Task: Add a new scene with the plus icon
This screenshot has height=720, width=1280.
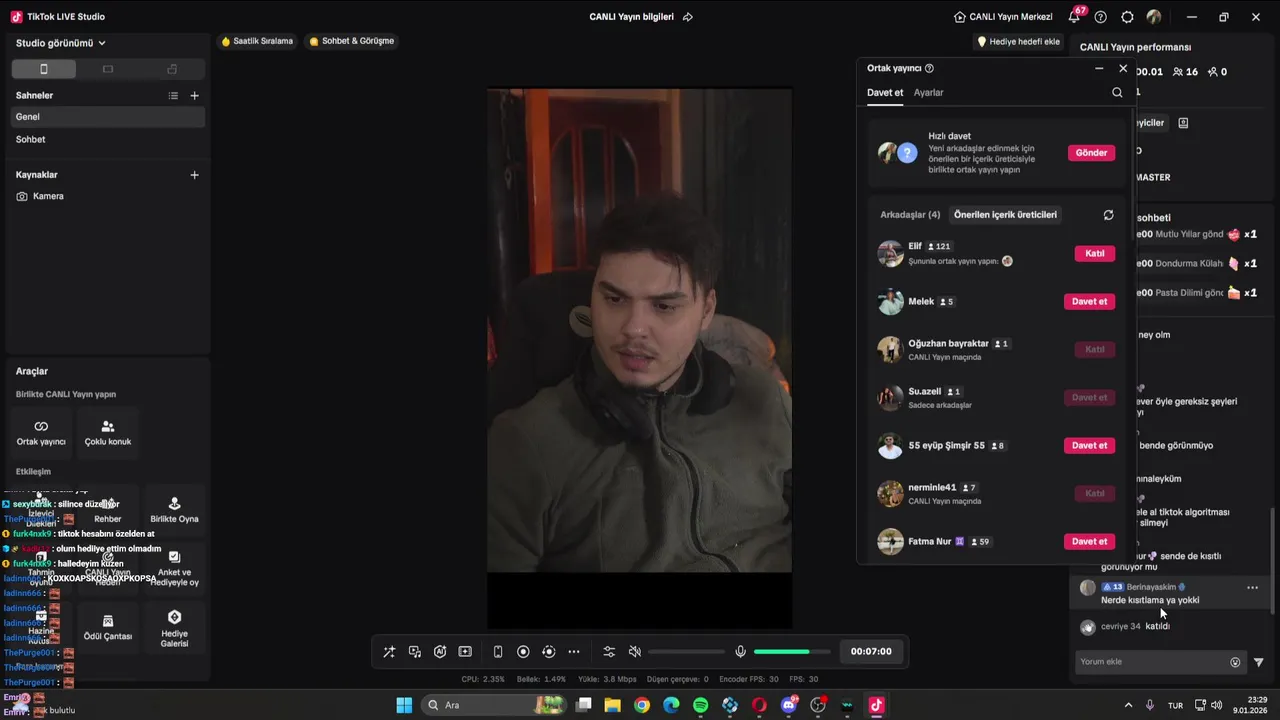Action: click(194, 96)
